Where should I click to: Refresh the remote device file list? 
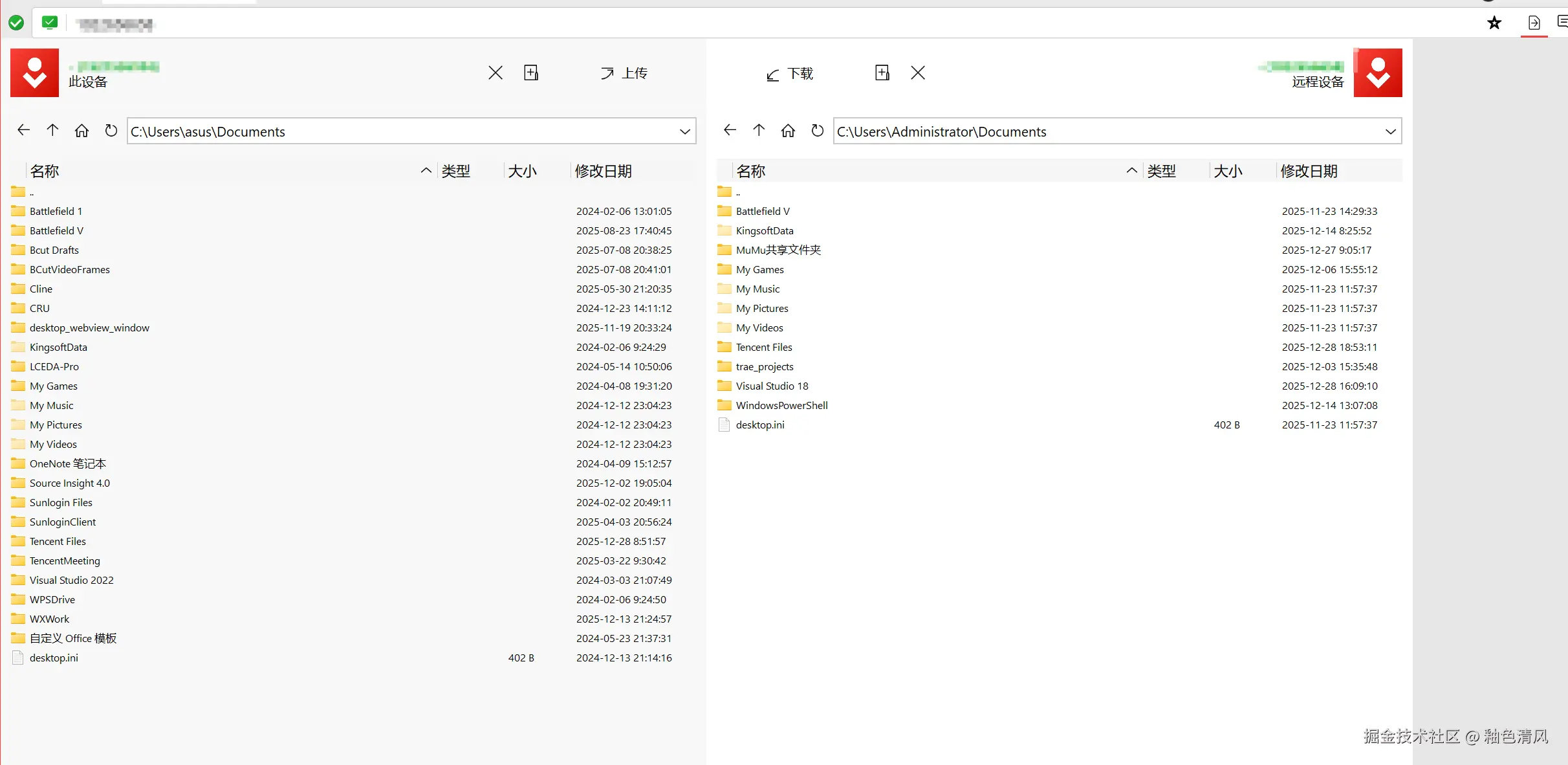818,131
